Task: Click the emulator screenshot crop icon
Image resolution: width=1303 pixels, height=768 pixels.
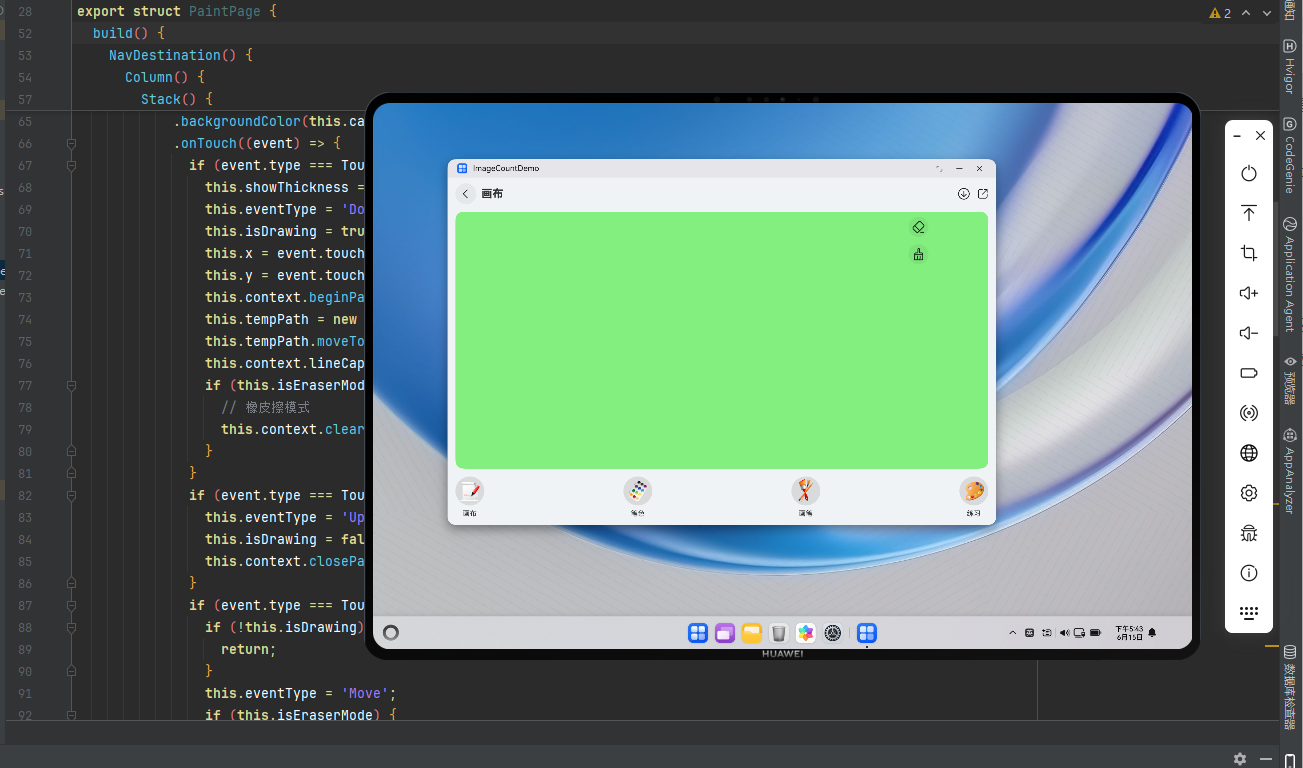Action: pyautogui.click(x=1249, y=253)
